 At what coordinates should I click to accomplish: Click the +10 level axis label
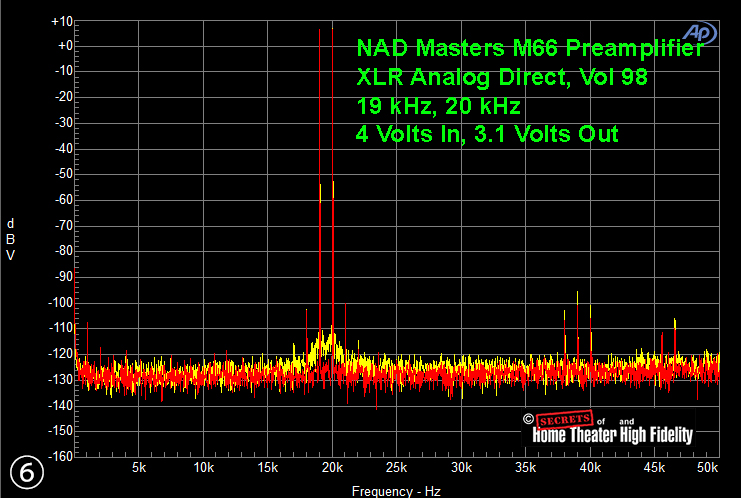62,22
